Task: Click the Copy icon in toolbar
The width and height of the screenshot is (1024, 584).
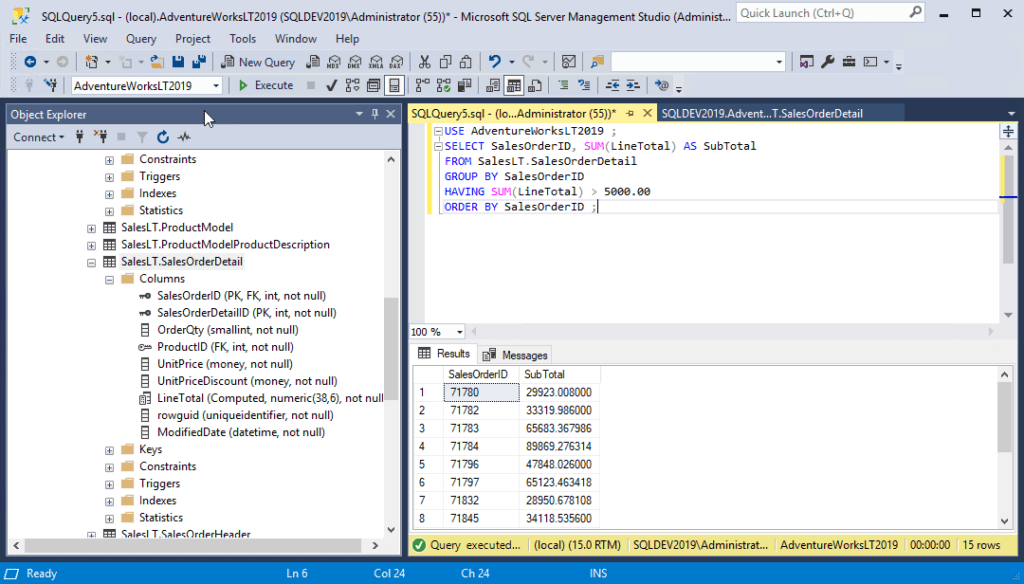Action: pyautogui.click(x=445, y=62)
